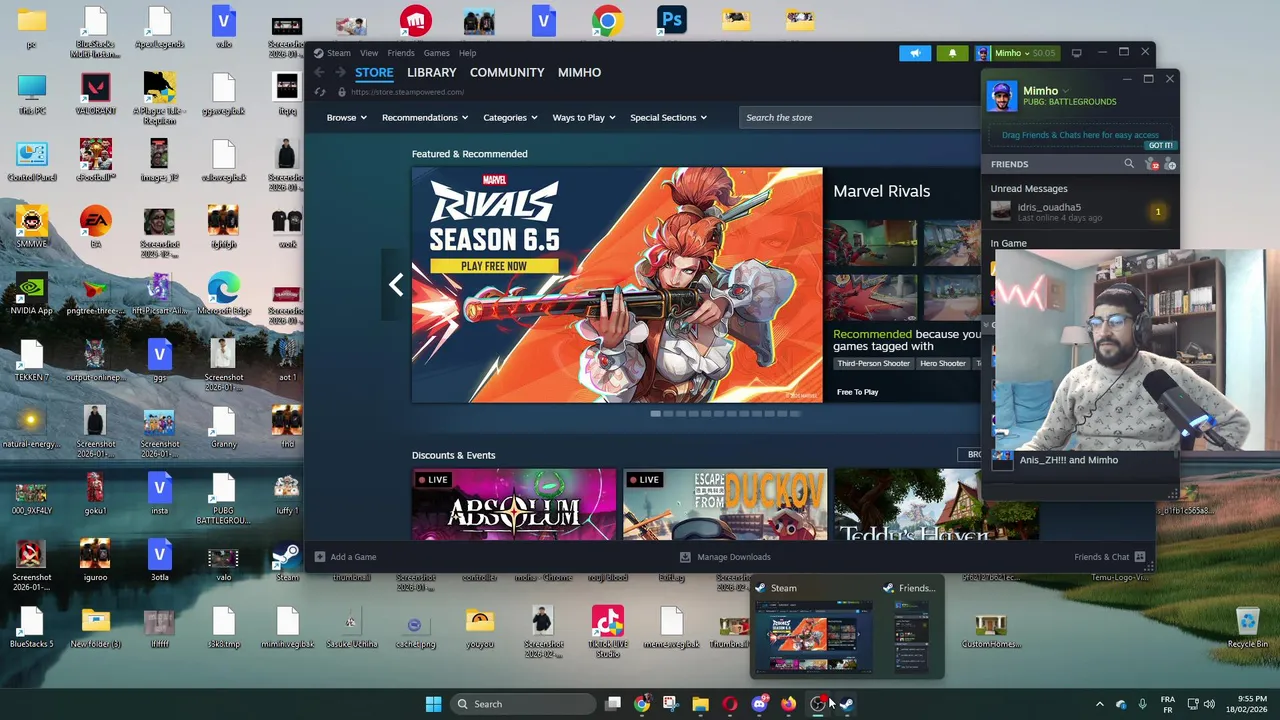Screen dimensions: 1280x720
Task: Open the Marvel Rivals featured banner
Action: tap(617, 285)
